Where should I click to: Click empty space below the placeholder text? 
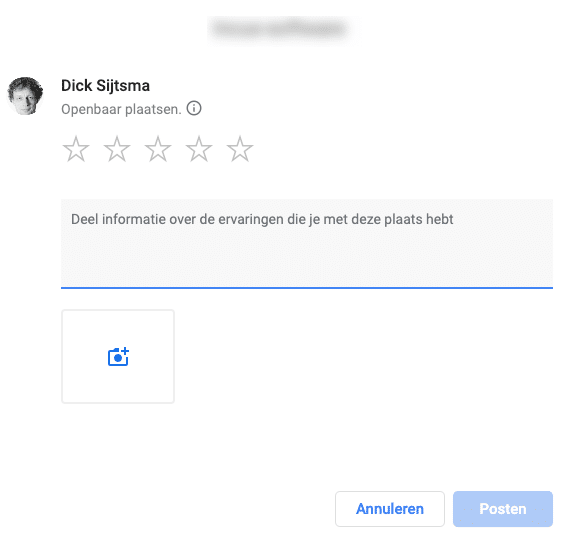307,259
